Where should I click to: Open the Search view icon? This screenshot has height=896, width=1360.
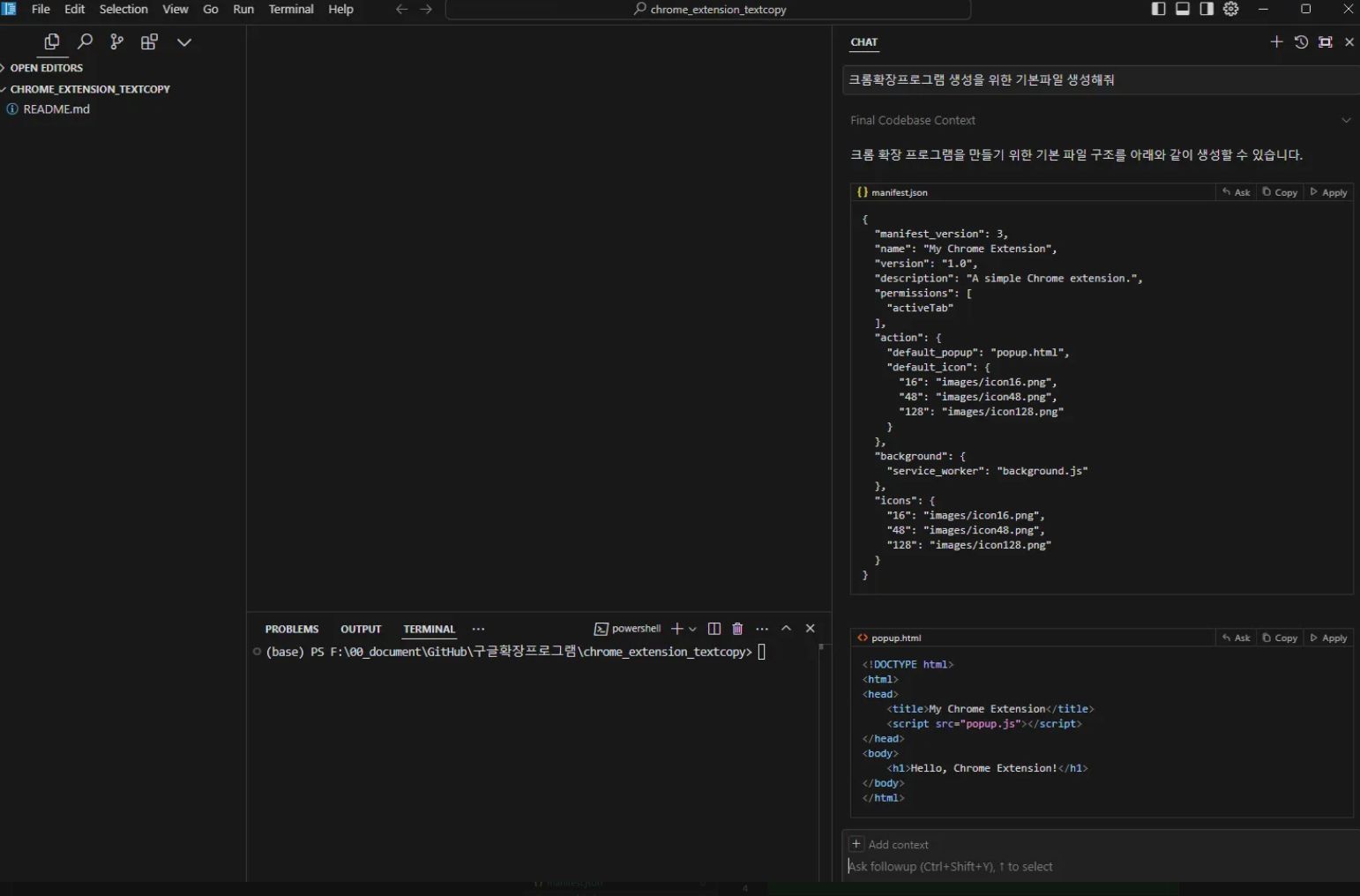(x=85, y=41)
